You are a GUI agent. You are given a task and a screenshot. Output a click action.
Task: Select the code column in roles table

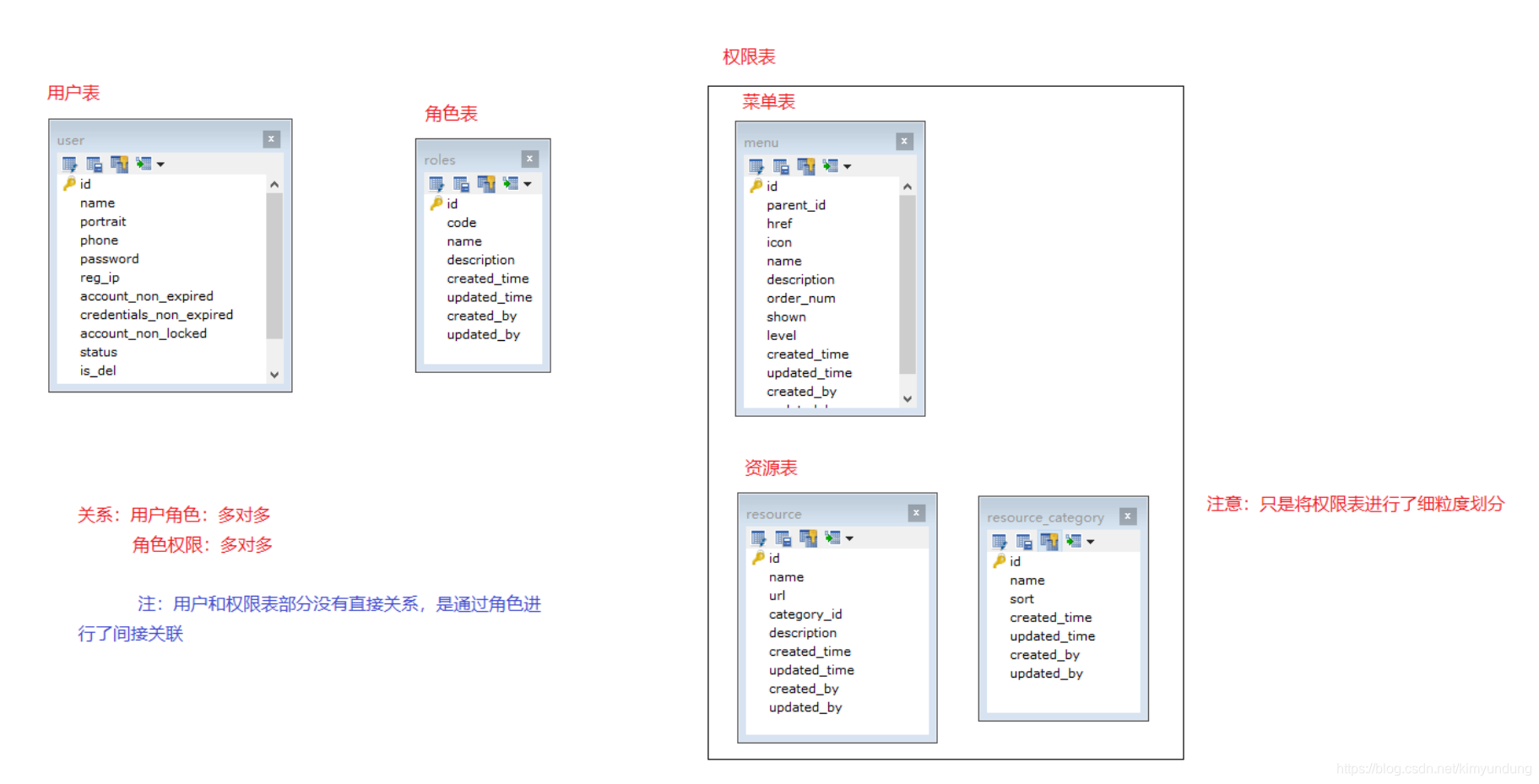[462, 223]
